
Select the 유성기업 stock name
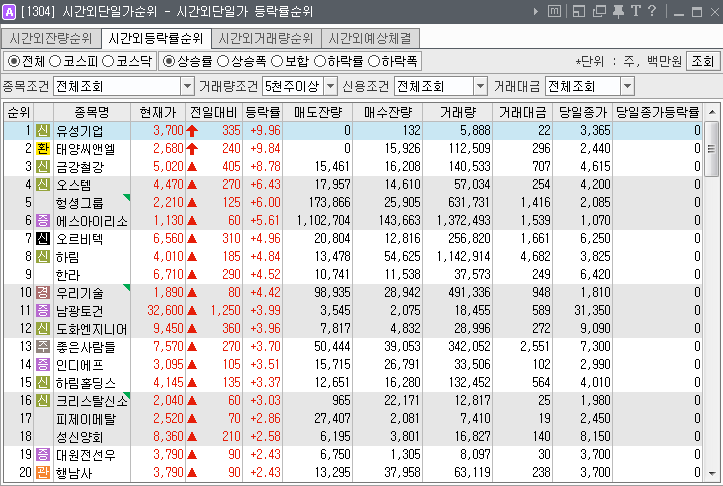coord(79,131)
